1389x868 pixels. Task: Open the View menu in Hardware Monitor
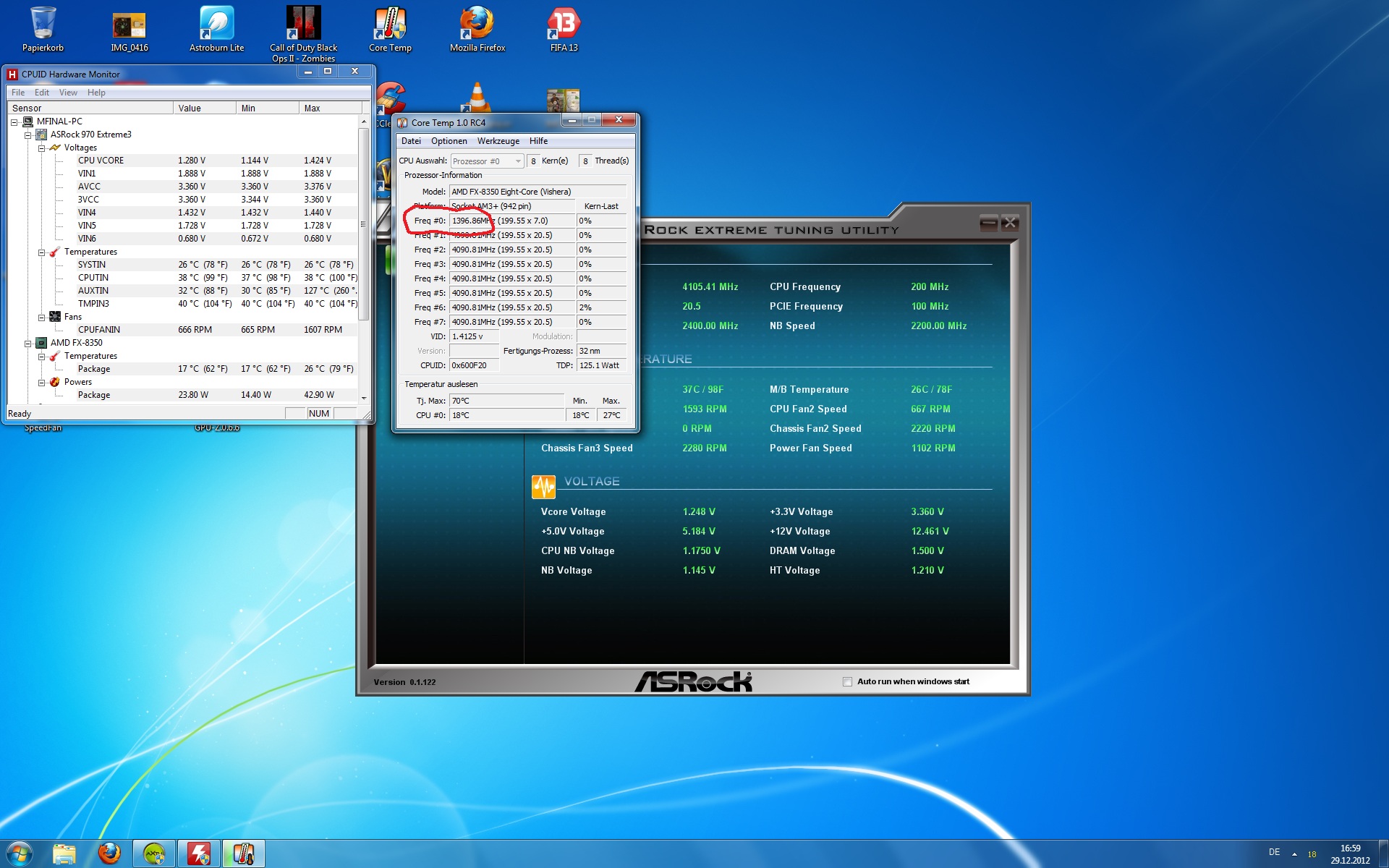(68, 93)
